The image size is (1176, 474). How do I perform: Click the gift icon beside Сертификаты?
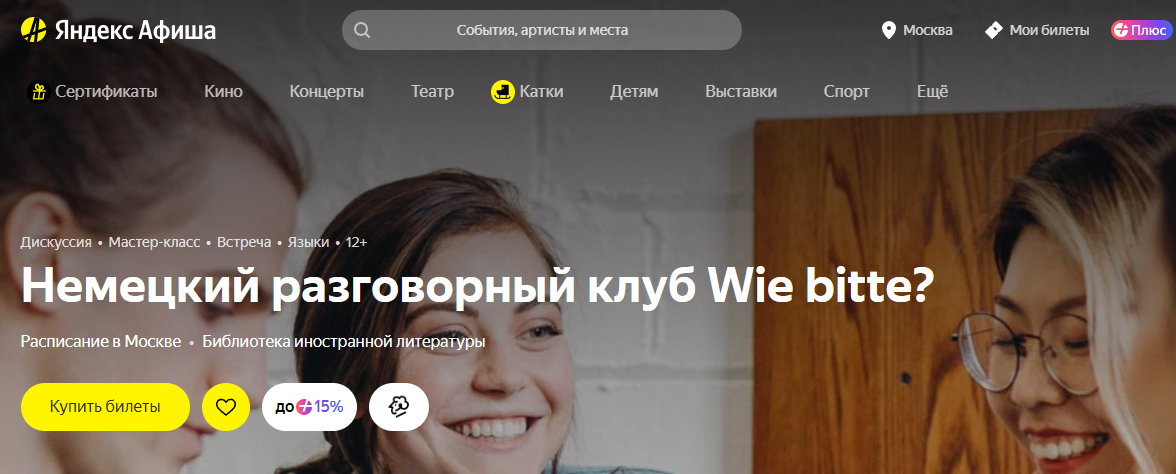tap(38, 92)
